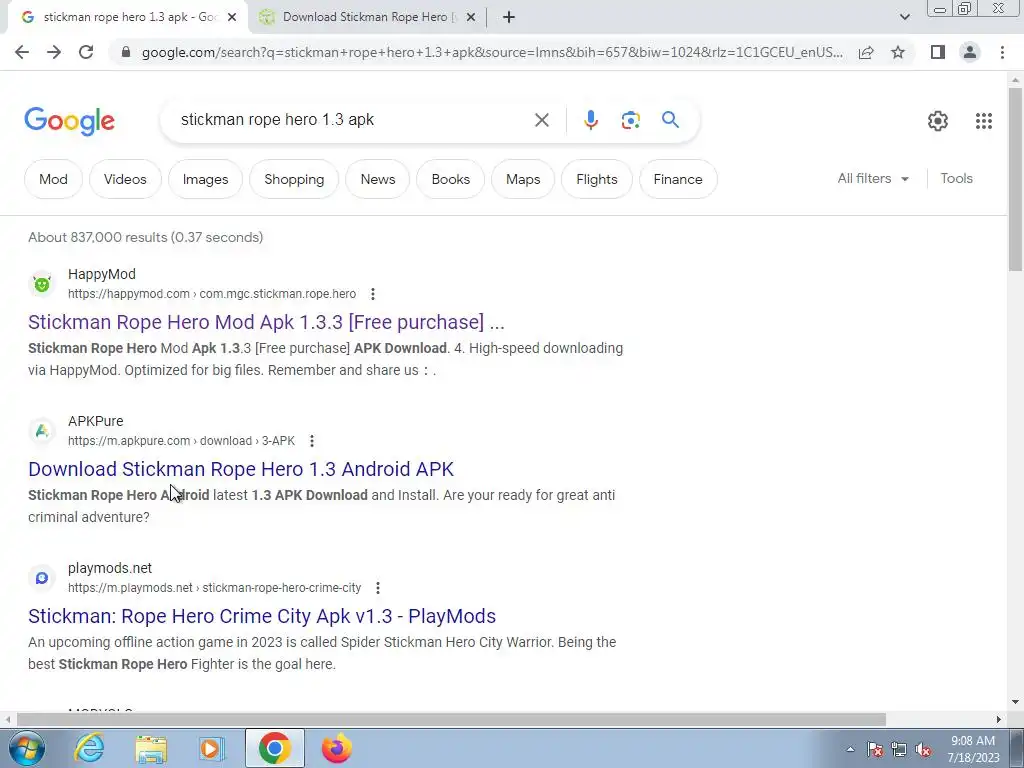
Task: Reload the current page
Action: coord(86,52)
